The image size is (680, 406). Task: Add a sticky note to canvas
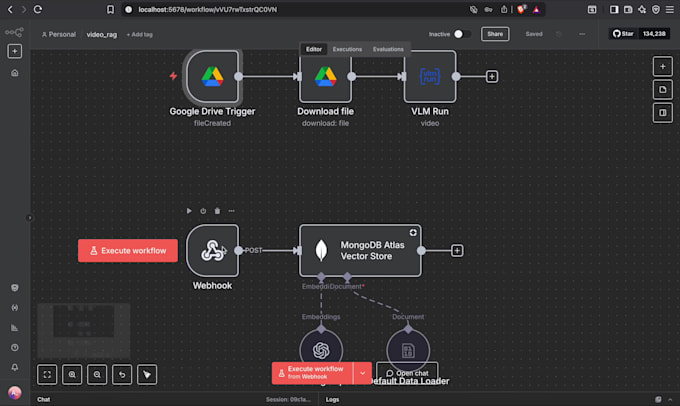[663, 90]
